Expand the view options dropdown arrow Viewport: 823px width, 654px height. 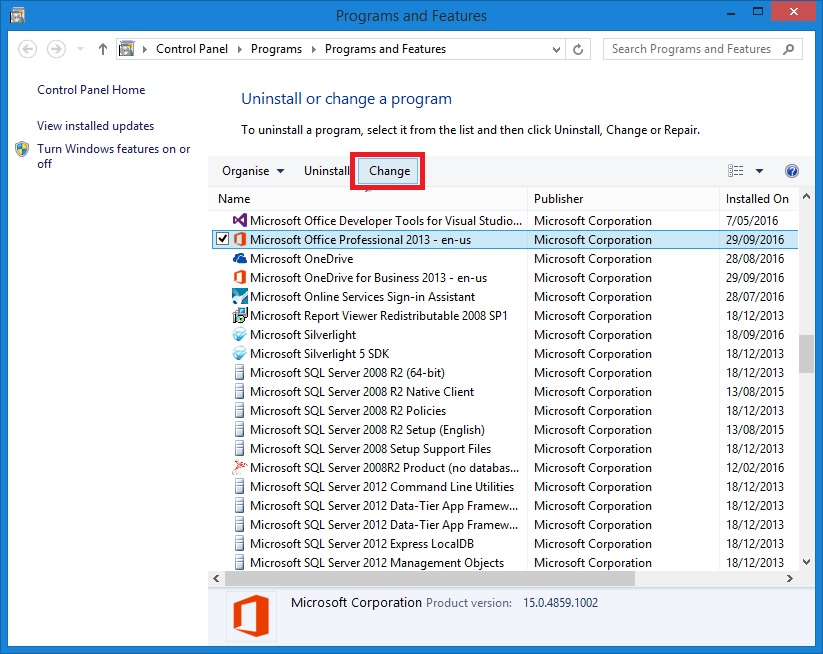(759, 171)
